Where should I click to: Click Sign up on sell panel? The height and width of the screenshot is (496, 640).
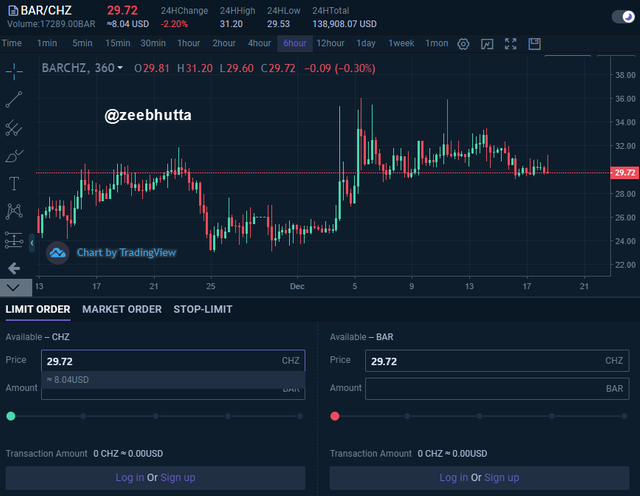tap(502, 477)
